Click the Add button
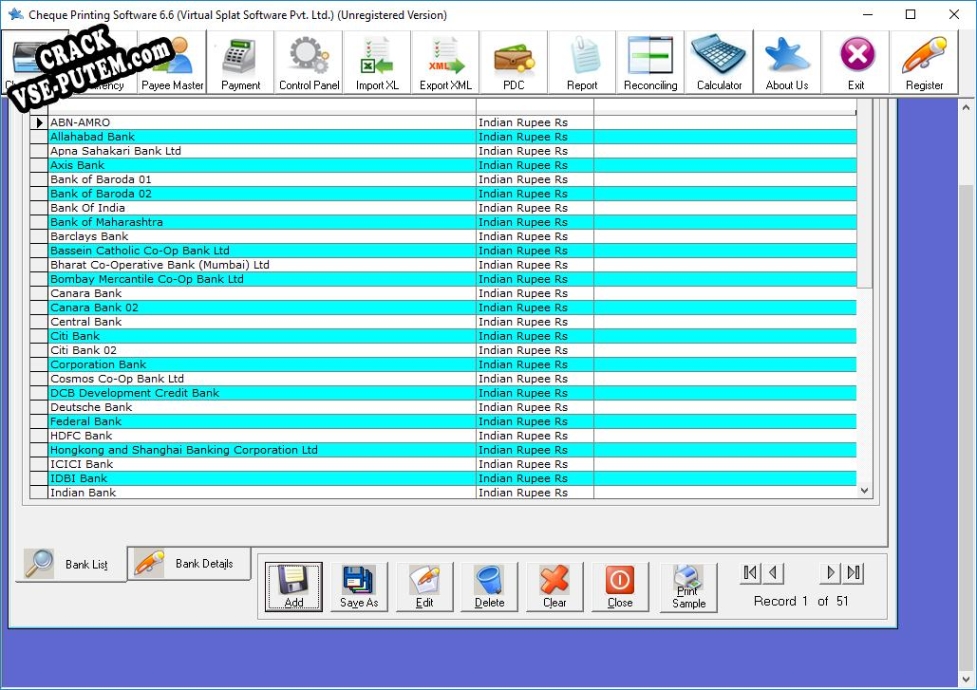 tap(294, 586)
